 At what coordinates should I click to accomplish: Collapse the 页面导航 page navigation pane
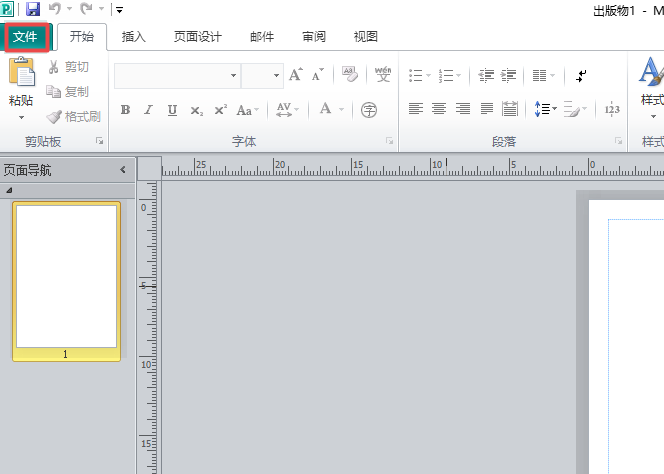(123, 170)
